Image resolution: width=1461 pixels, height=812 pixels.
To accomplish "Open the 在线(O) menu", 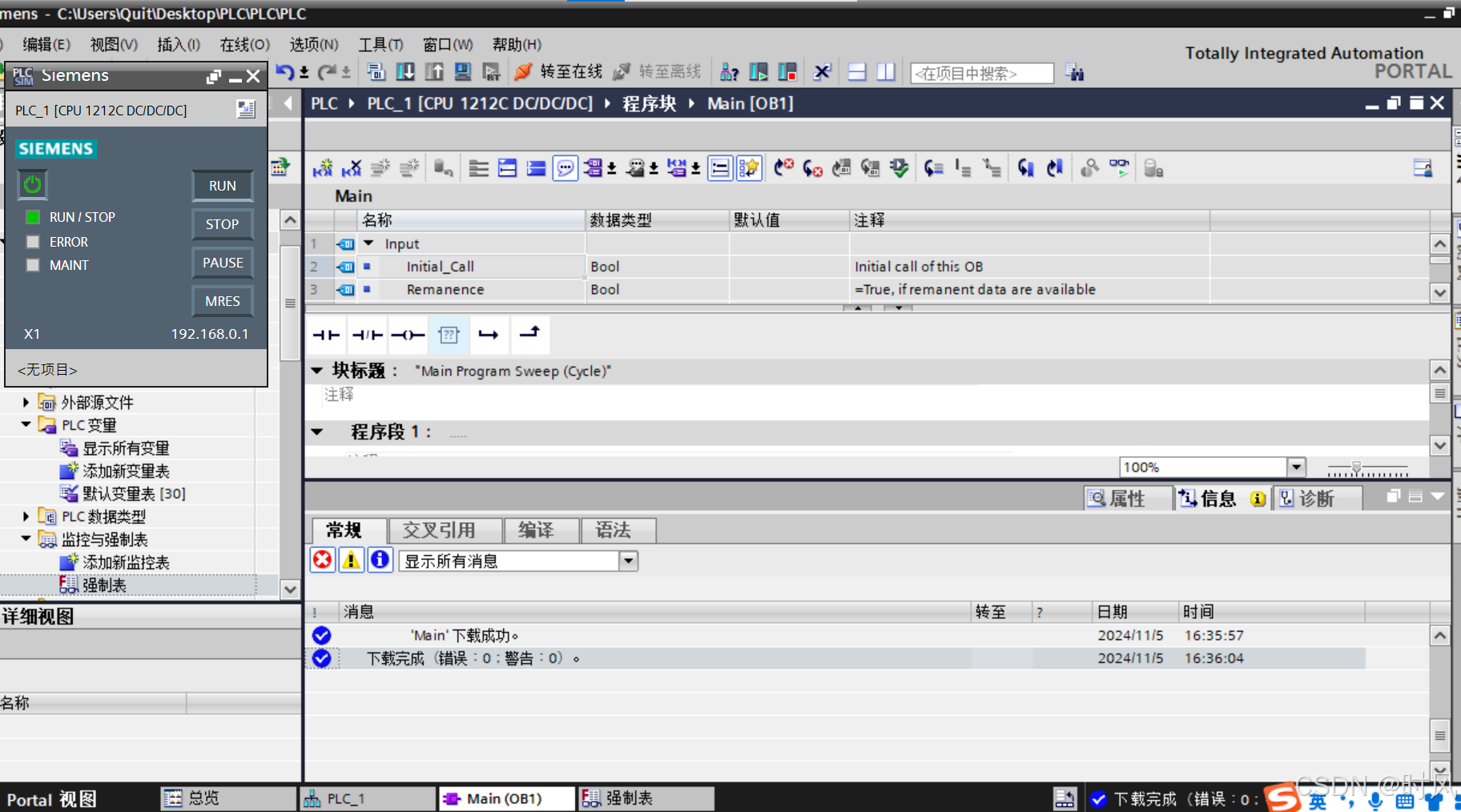I will [x=245, y=45].
